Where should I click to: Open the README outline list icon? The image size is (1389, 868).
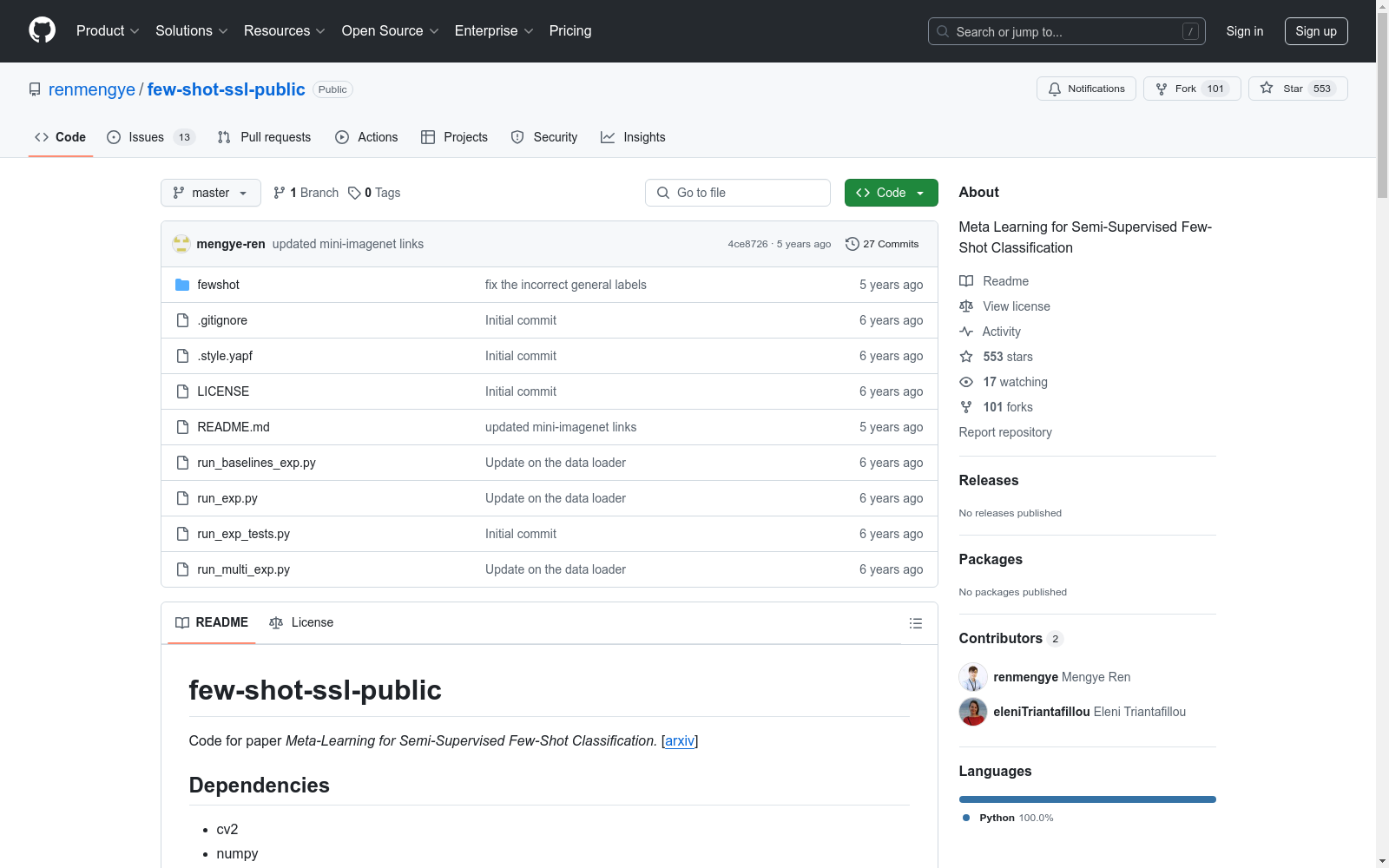[x=915, y=623]
